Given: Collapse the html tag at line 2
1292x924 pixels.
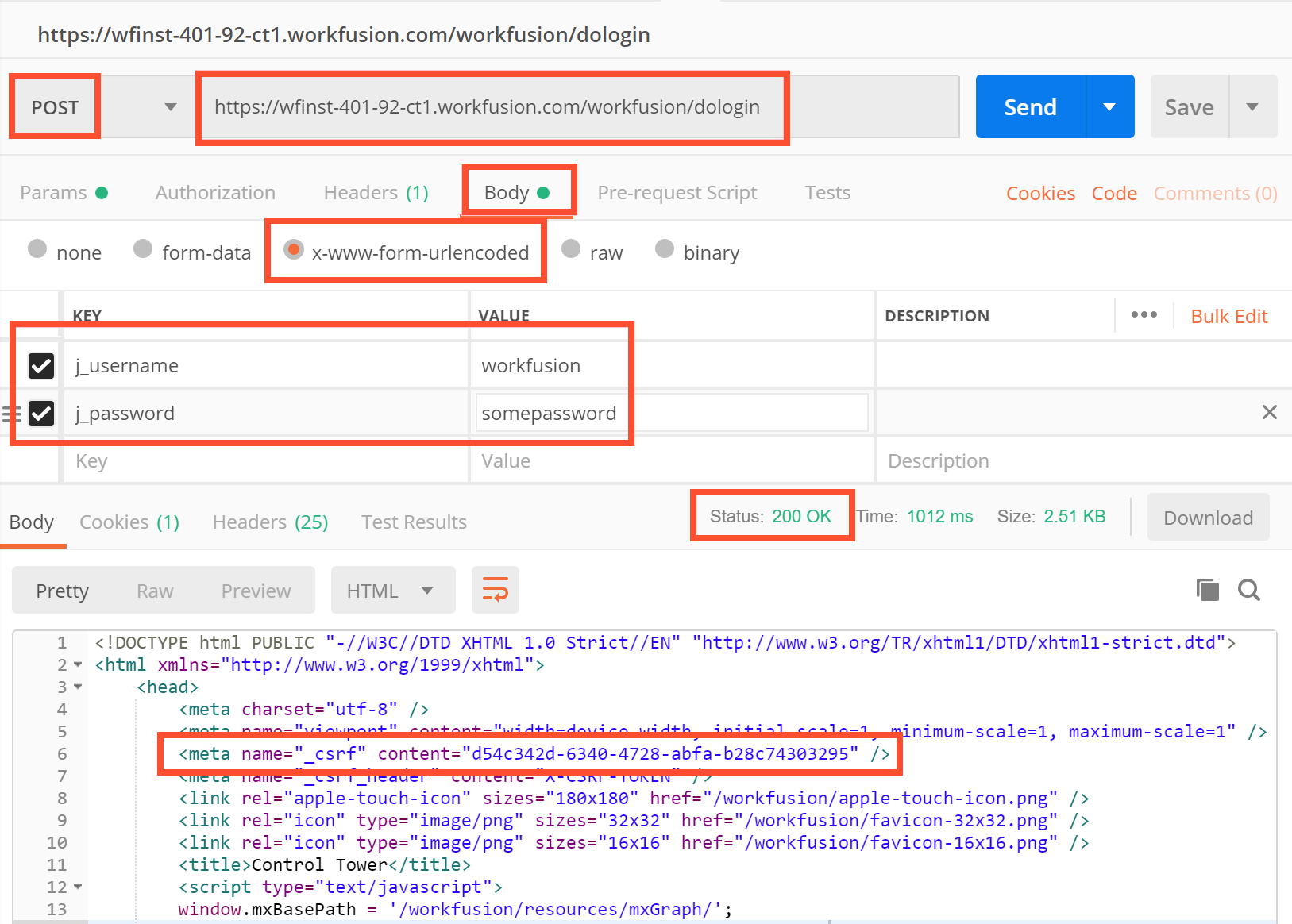Looking at the screenshot, I should (78, 665).
